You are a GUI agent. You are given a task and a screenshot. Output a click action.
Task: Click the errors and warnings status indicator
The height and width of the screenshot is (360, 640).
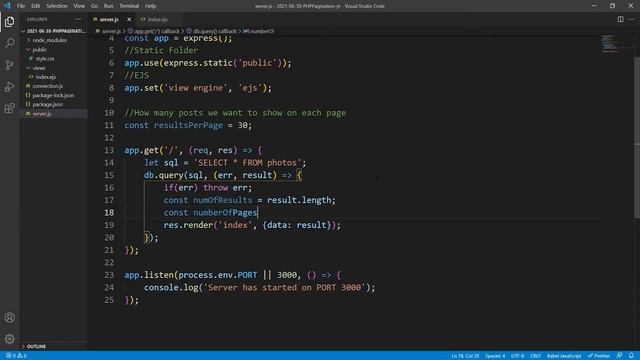(16, 356)
